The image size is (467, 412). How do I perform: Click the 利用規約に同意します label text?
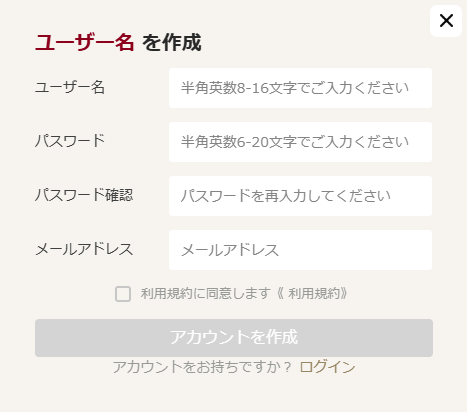205,294
